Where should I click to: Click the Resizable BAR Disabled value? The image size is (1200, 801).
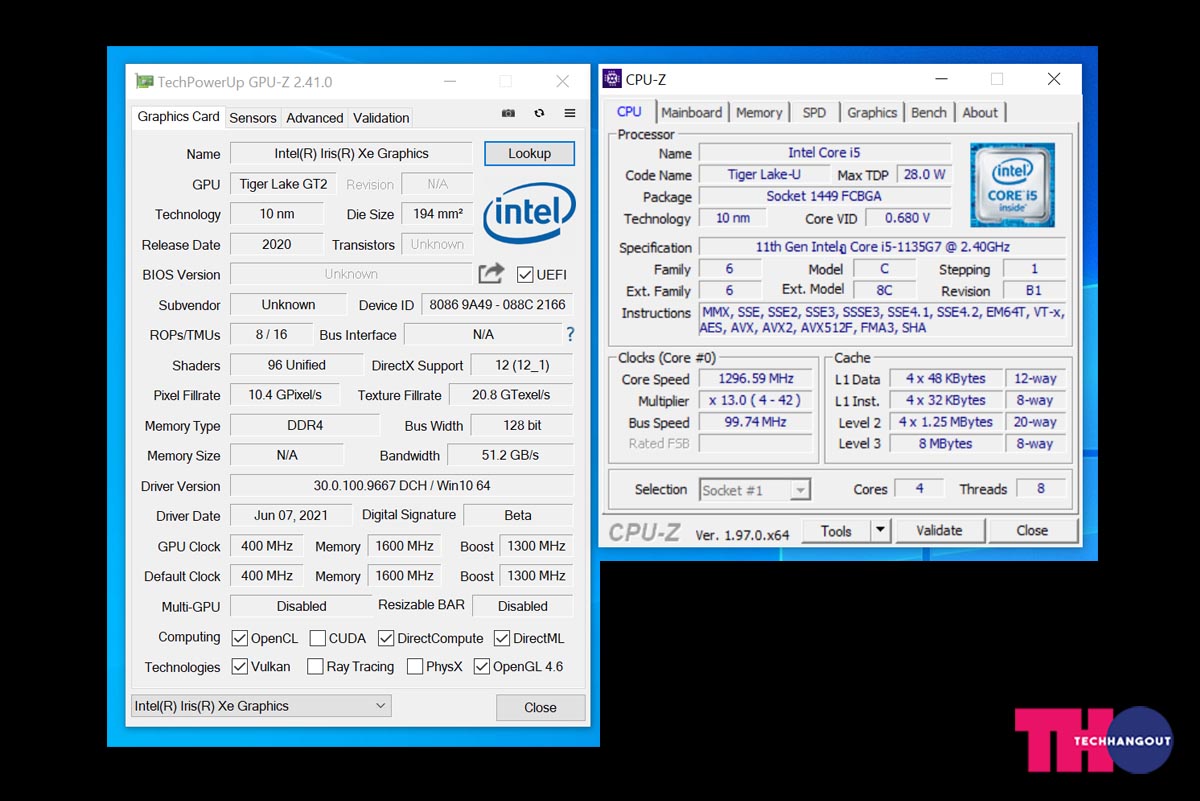click(523, 606)
